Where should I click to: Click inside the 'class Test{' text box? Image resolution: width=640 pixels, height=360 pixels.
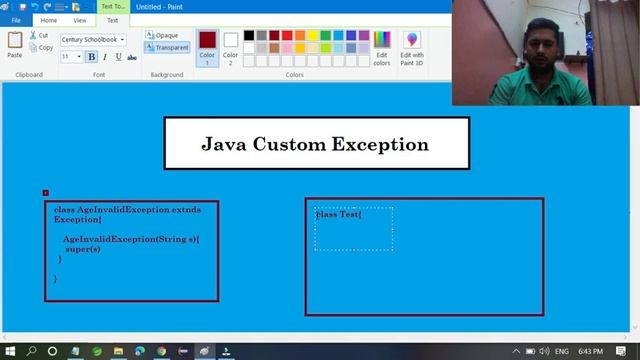[354, 229]
